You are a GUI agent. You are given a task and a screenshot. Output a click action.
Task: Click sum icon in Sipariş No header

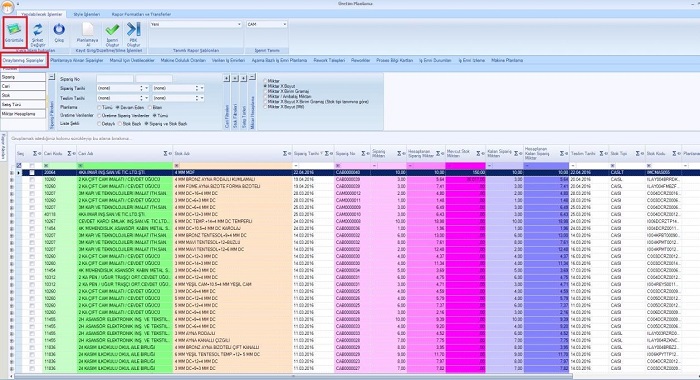point(362,154)
